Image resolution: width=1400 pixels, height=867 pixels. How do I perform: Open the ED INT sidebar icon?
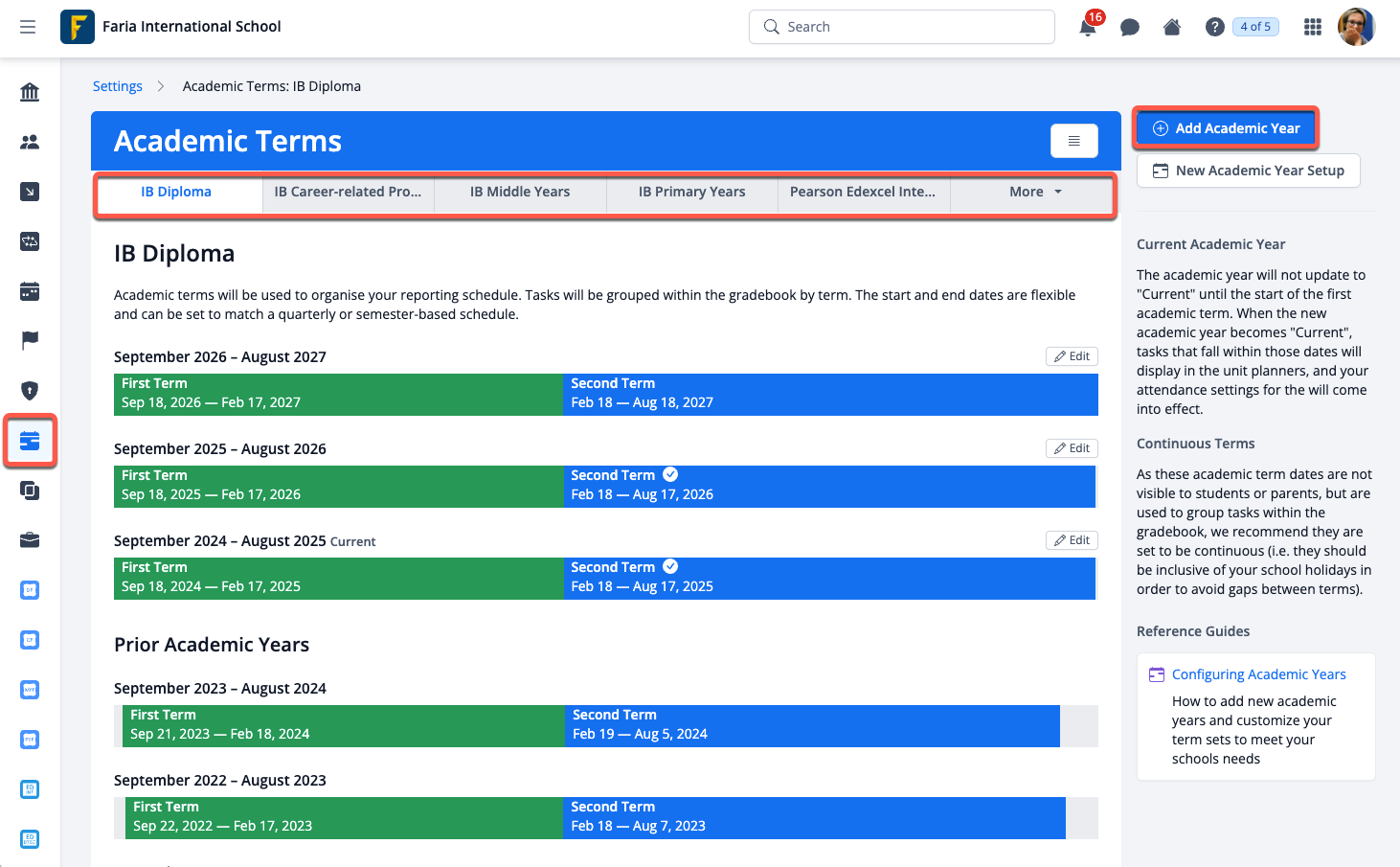pos(30,789)
